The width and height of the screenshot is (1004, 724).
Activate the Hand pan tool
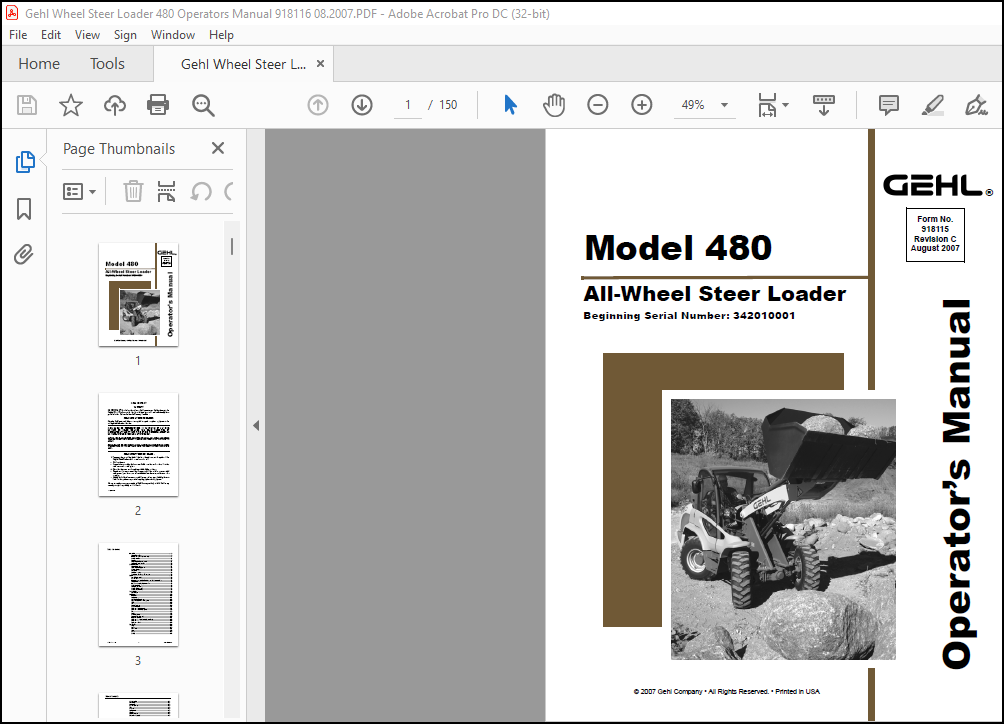coord(554,105)
